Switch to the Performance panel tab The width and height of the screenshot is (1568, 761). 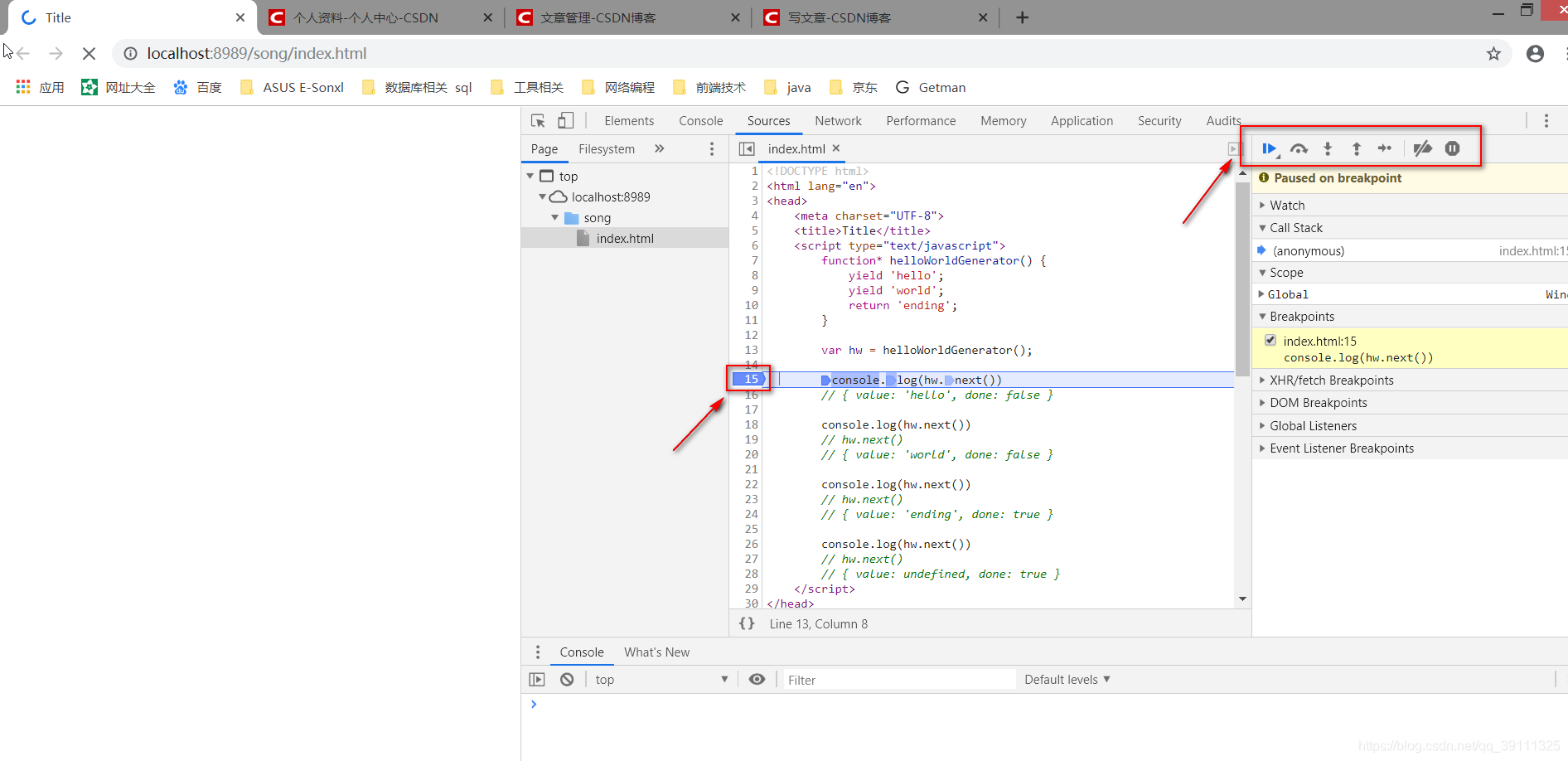[x=921, y=121]
